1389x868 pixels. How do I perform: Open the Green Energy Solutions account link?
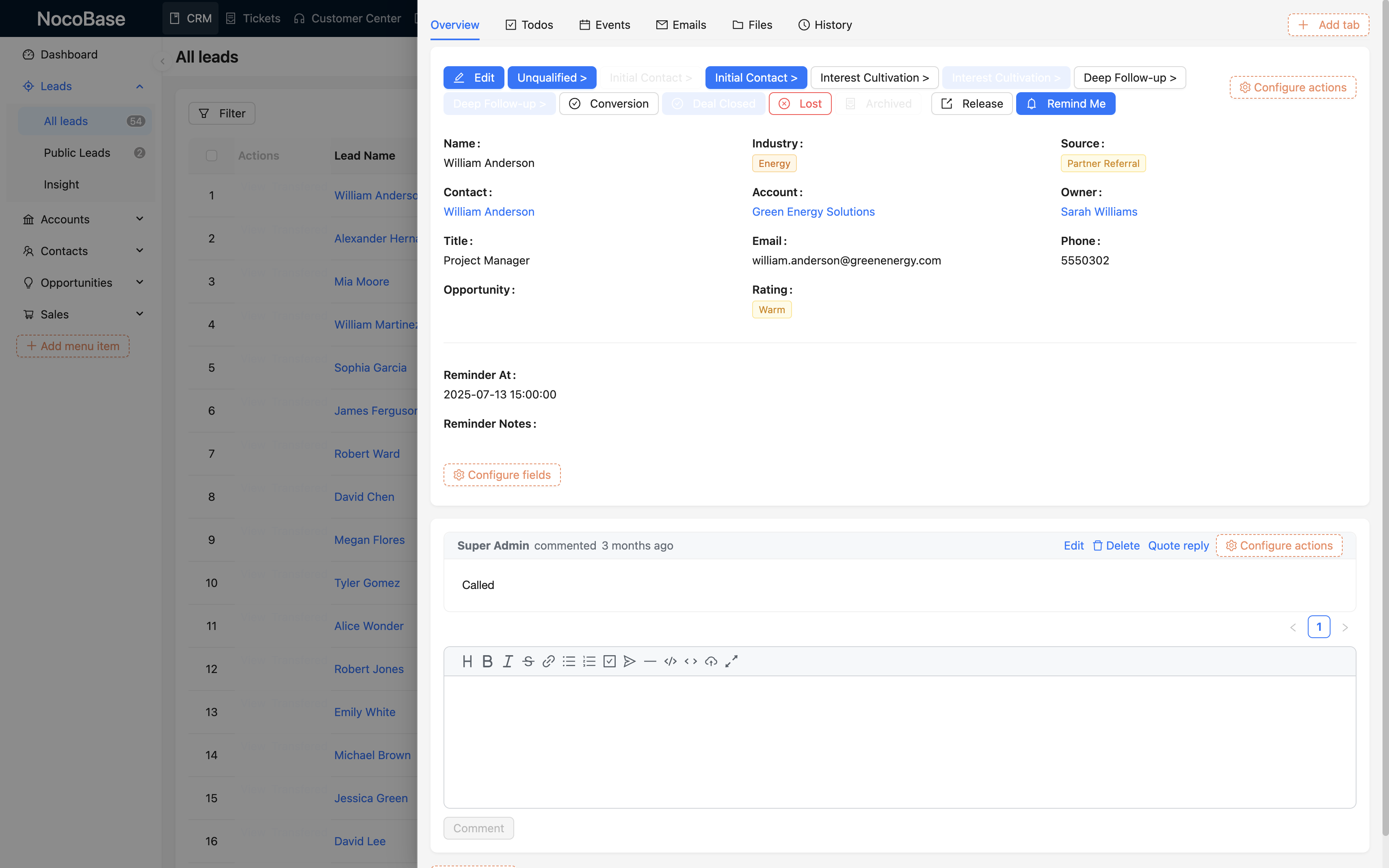click(813, 211)
